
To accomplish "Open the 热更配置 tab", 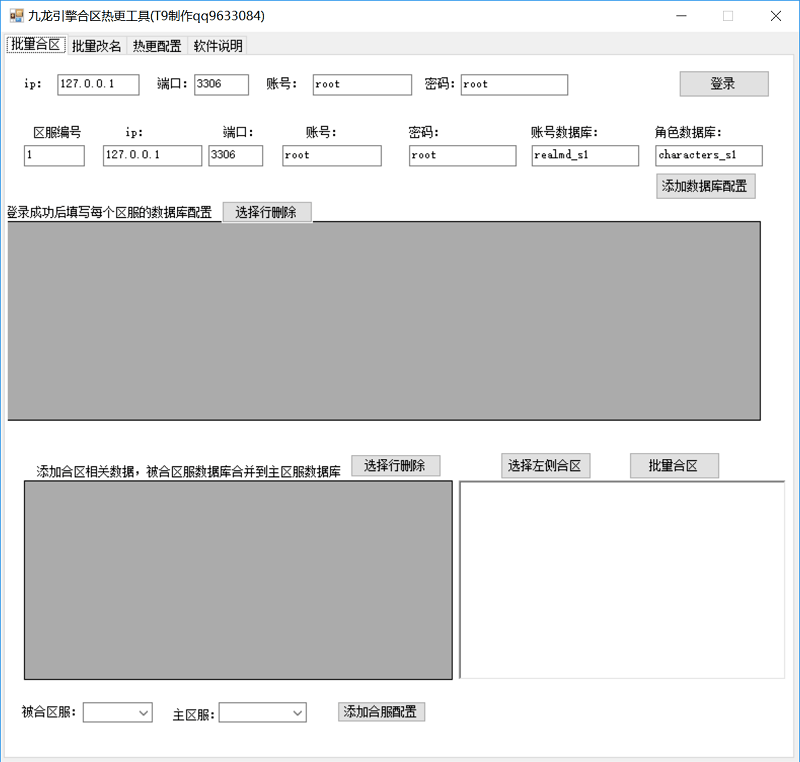I will coord(156,45).
